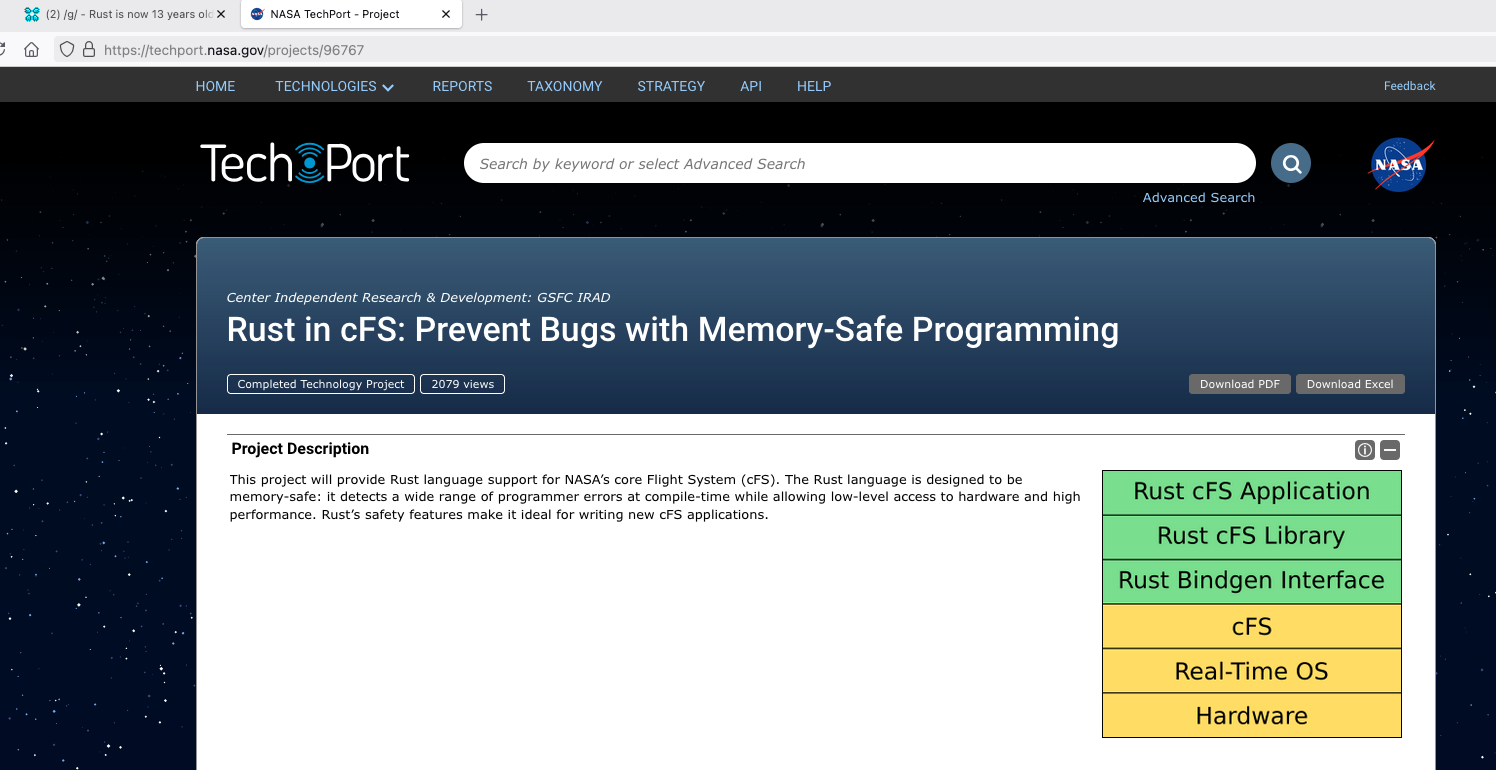The image size is (1496, 770).
Task: Click the Rust Bindgen Interface diagram block
Action: (x=1251, y=581)
